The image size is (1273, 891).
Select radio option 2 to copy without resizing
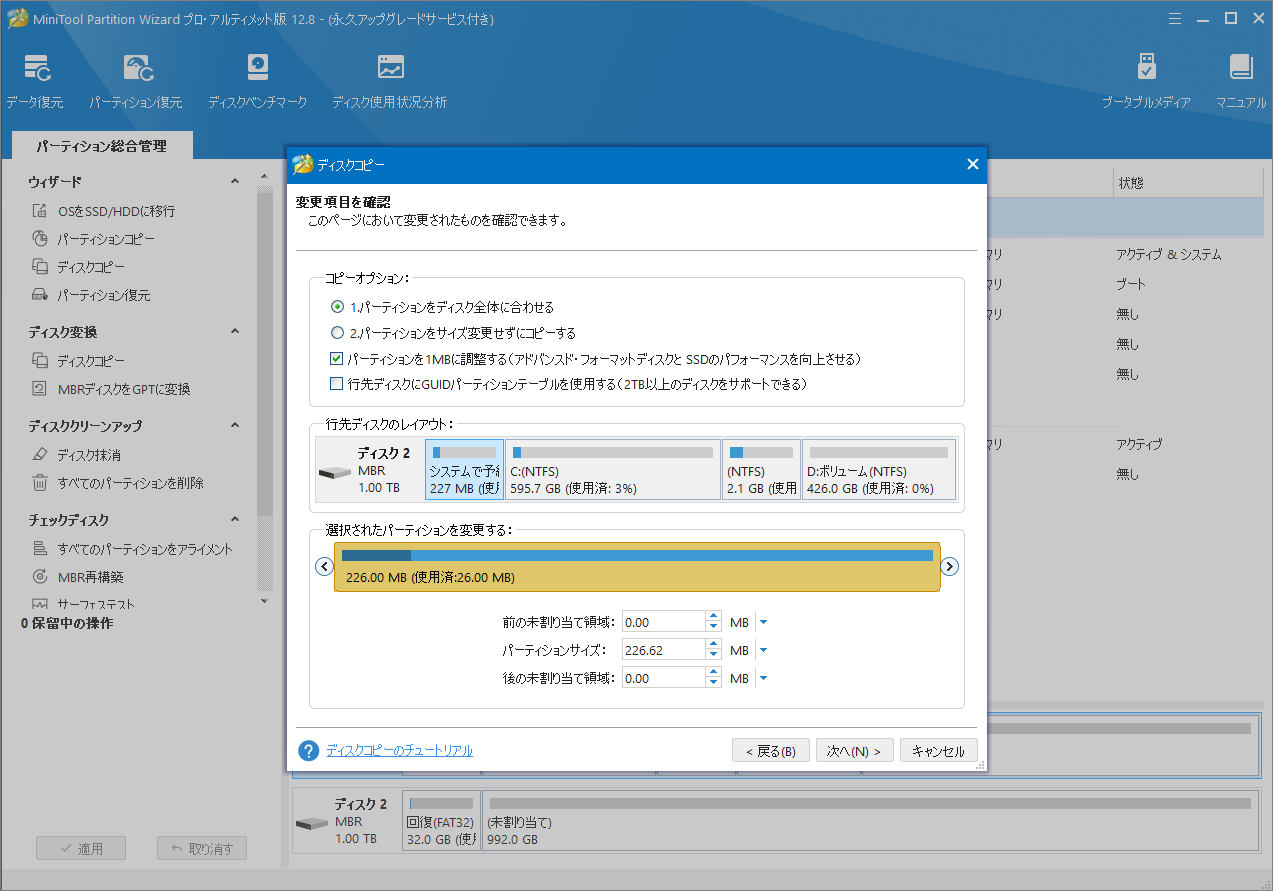pos(337,333)
